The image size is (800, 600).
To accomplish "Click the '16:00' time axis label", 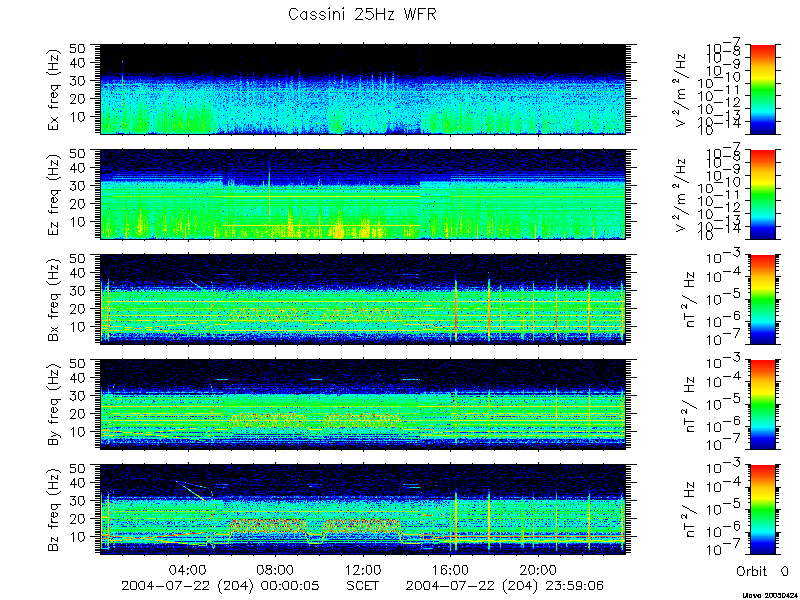I will [x=451, y=569].
